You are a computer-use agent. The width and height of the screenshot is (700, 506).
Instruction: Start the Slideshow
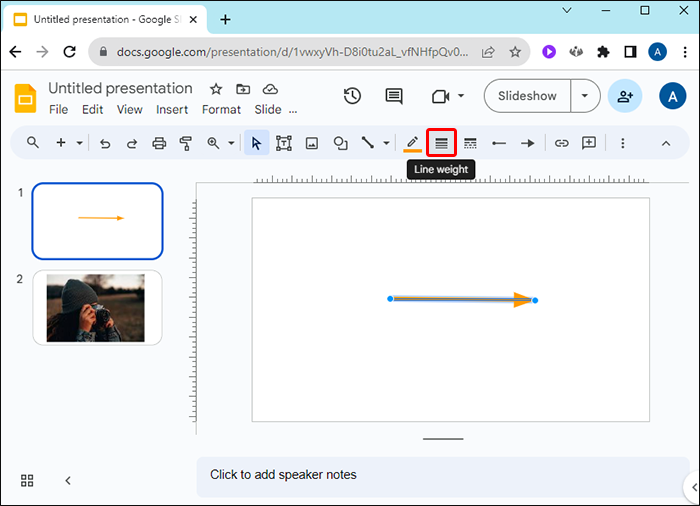click(527, 96)
